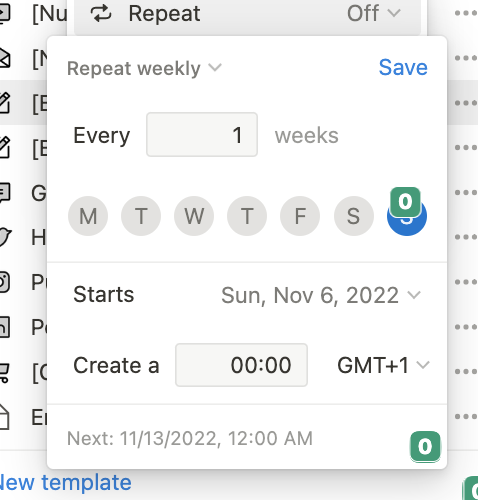
Task: Click the Repeat loop arrows icon
Action: point(101,14)
